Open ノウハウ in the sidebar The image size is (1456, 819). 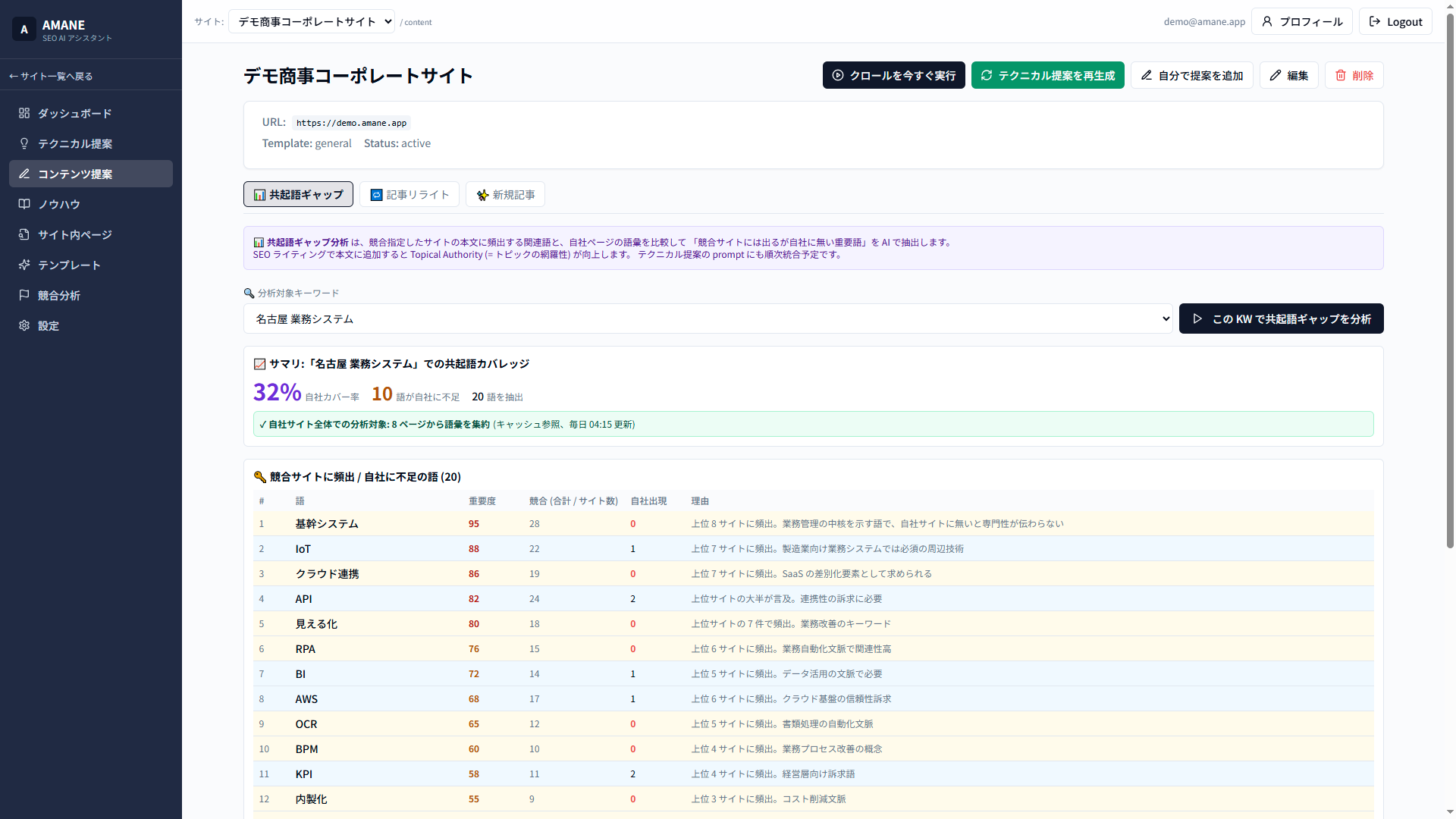coord(91,204)
